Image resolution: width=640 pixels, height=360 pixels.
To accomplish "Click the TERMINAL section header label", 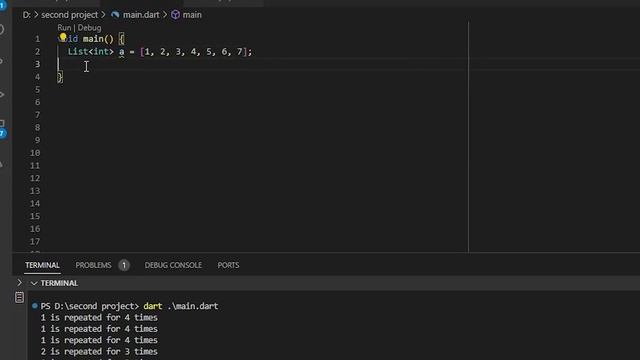I will pyautogui.click(x=59, y=283).
